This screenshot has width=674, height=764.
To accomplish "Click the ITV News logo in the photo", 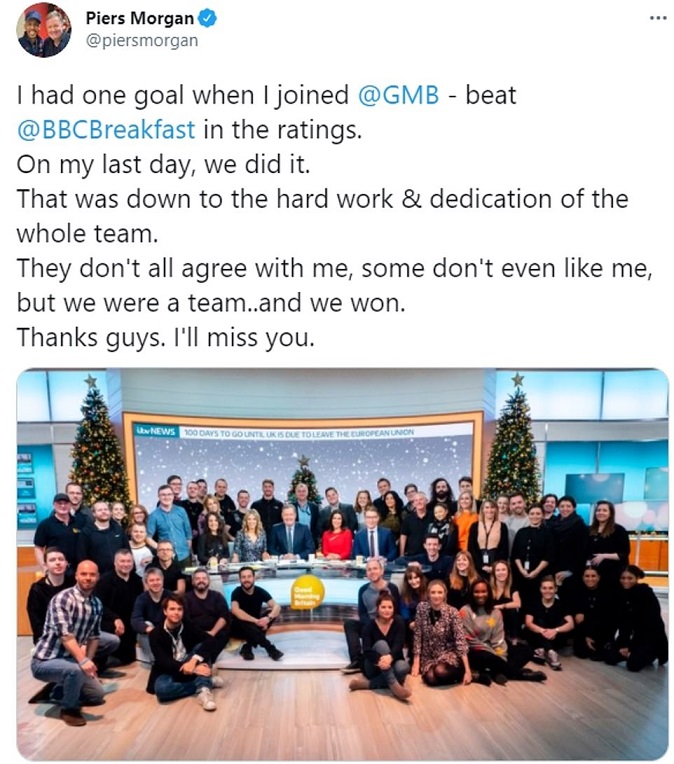I will (x=154, y=431).
